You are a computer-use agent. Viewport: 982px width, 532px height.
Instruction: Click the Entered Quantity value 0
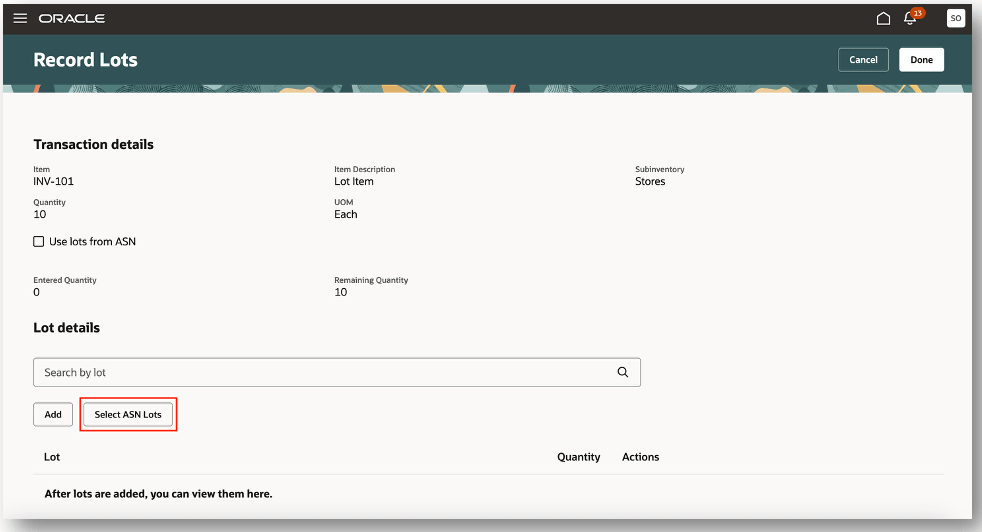[x=36, y=293]
